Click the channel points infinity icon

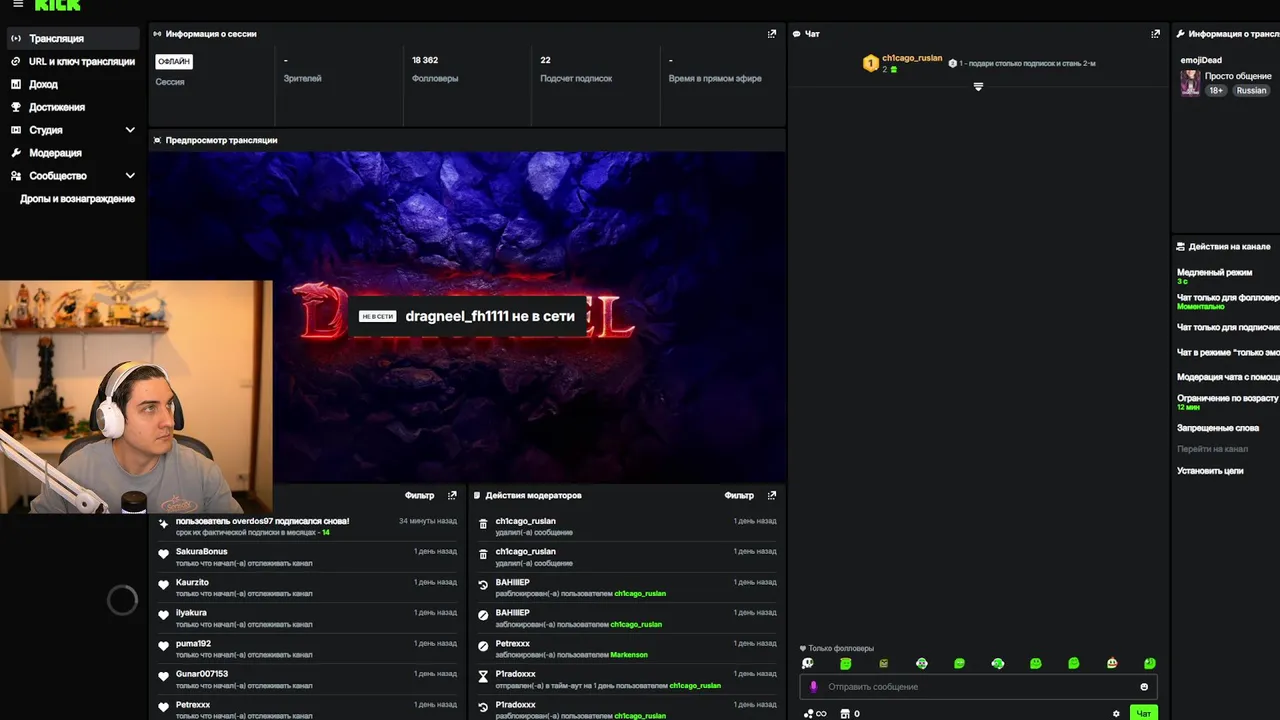[x=815, y=714]
